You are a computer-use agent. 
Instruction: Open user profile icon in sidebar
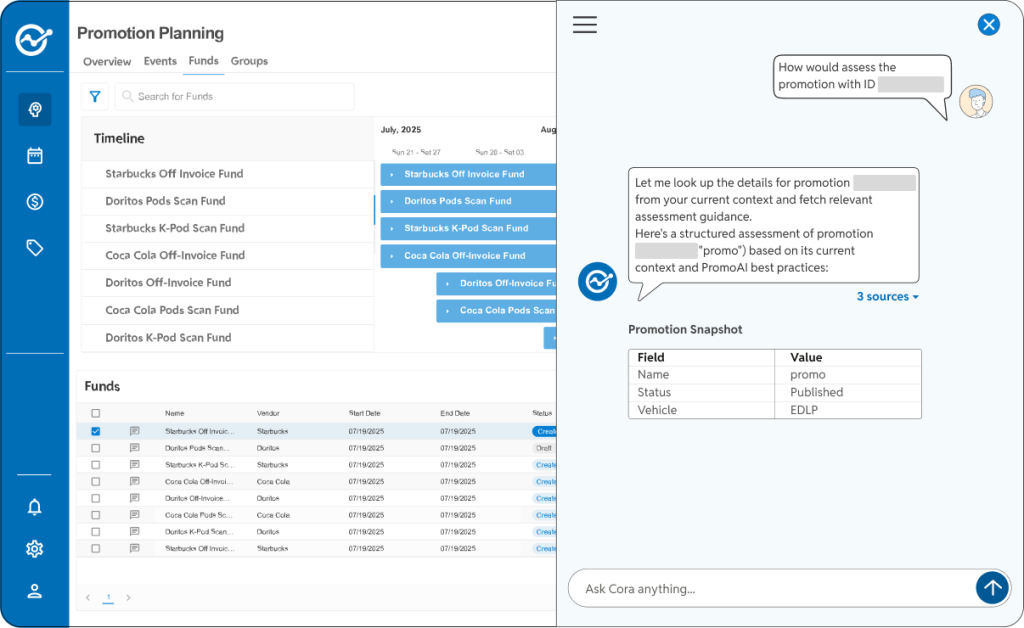[35, 591]
